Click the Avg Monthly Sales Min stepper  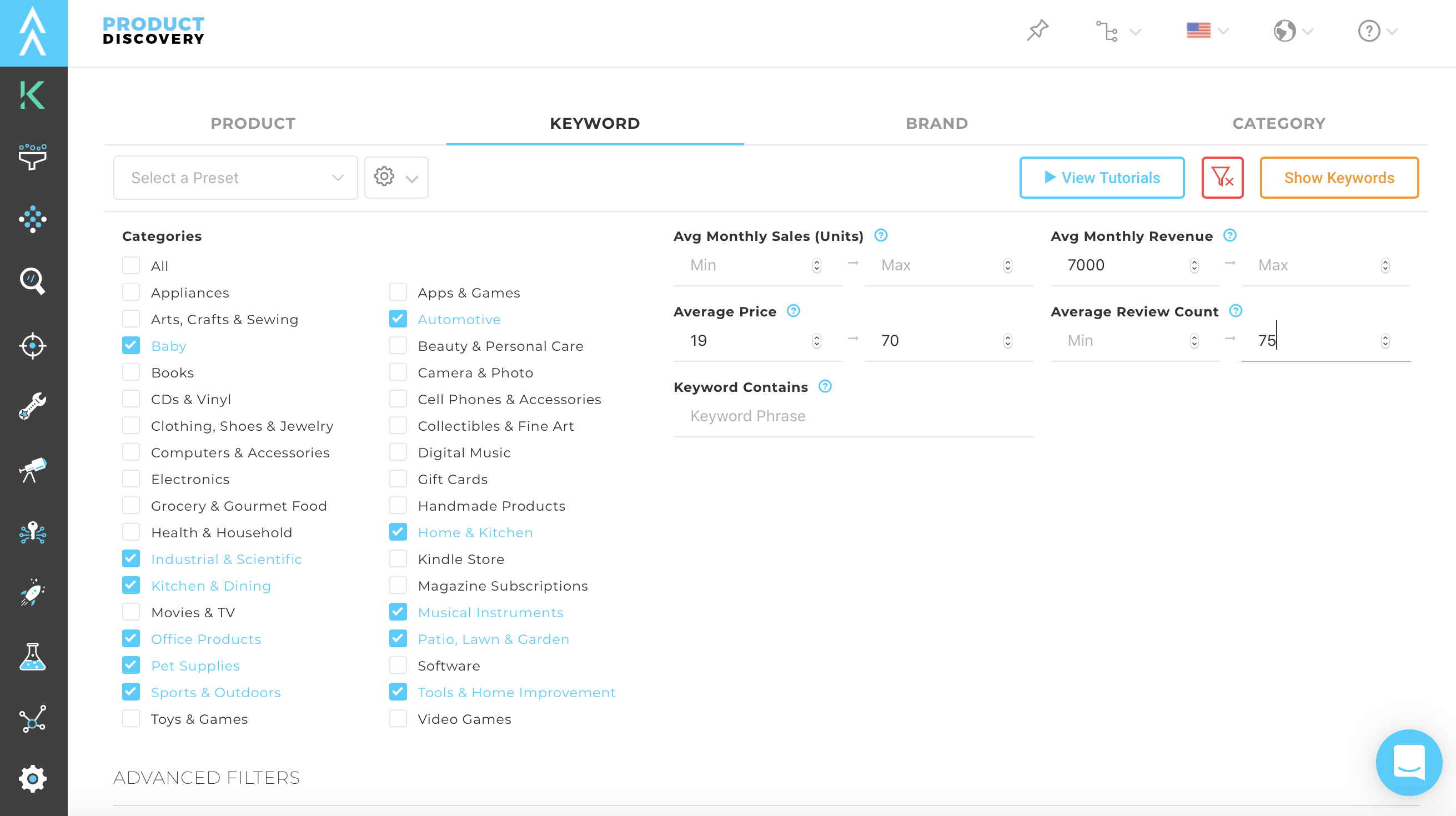coord(816,265)
